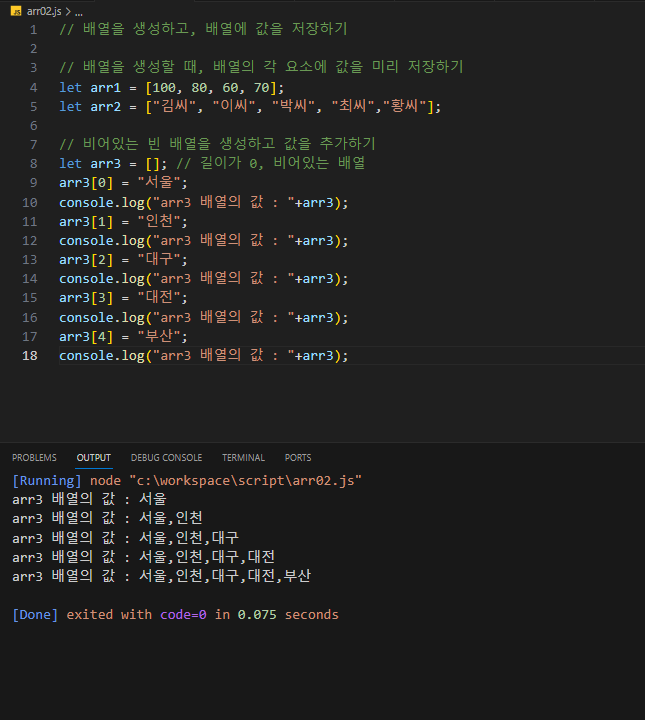
Task: Open the DEBUG CONSOLE tab
Action: tap(166, 458)
